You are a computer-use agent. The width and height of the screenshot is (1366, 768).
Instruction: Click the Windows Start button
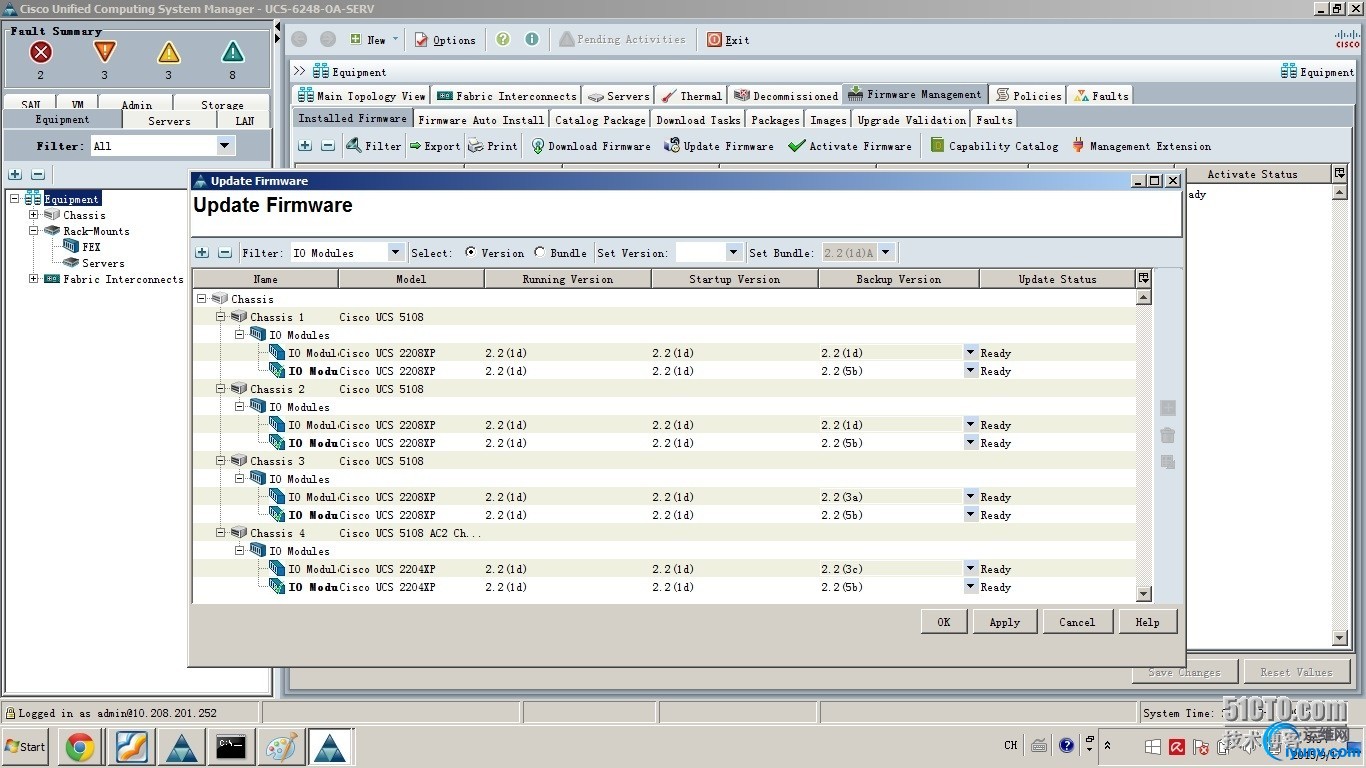click(25, 746)
